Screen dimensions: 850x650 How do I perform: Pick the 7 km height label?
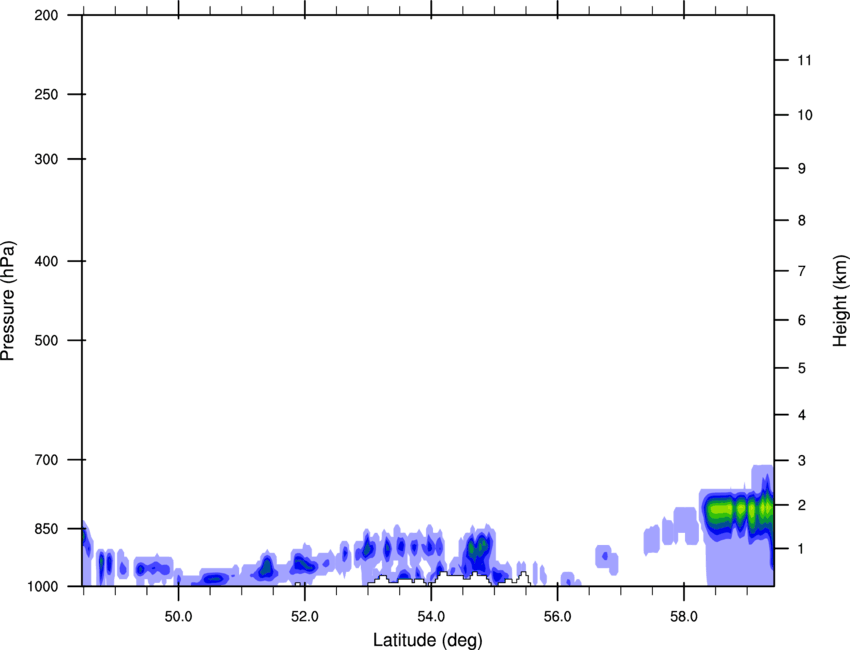pyautogui.click(x=802, y=271)
